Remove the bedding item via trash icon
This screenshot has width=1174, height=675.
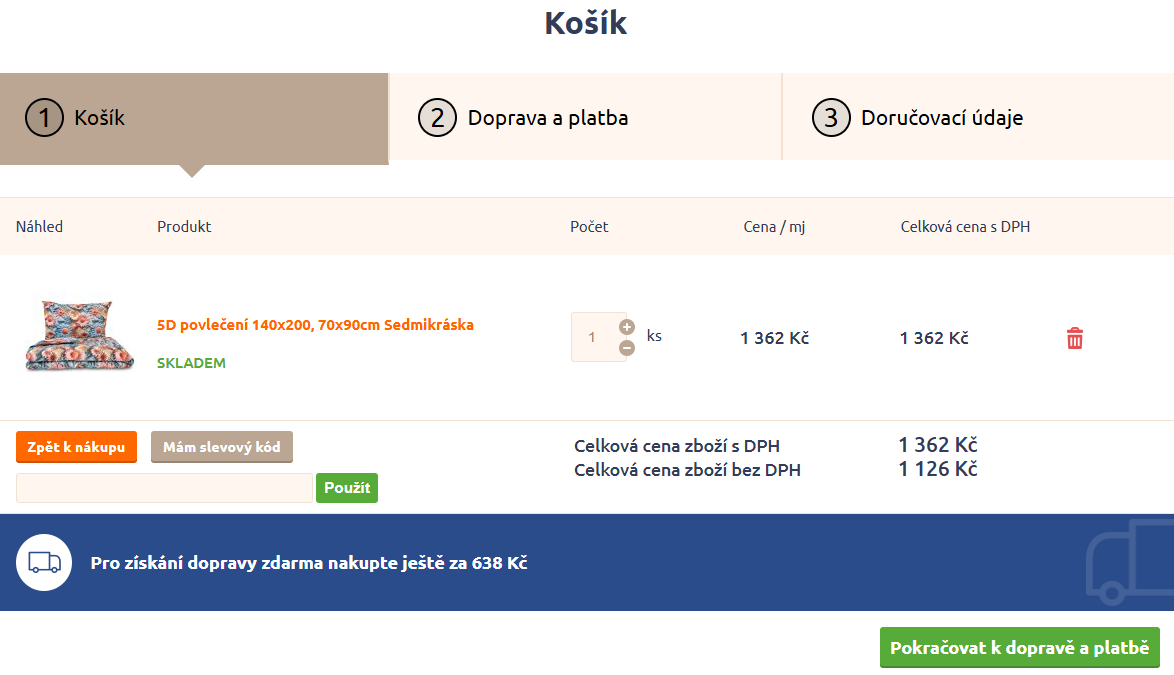pos(1074,338)
